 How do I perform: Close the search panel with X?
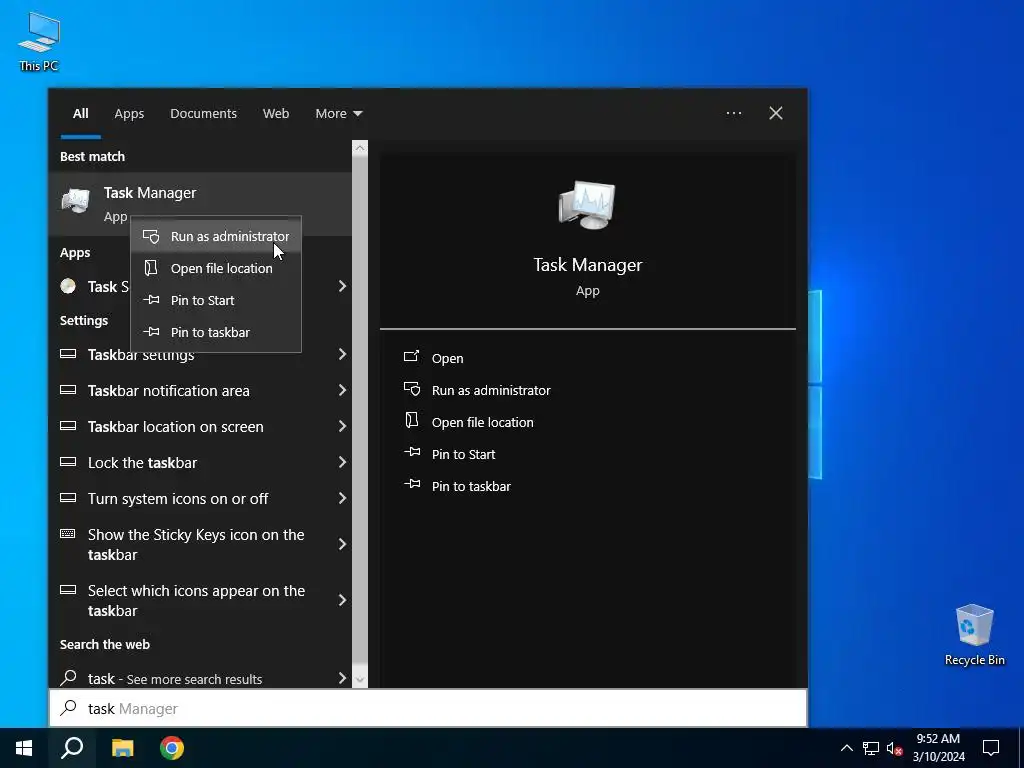(776, 113)
